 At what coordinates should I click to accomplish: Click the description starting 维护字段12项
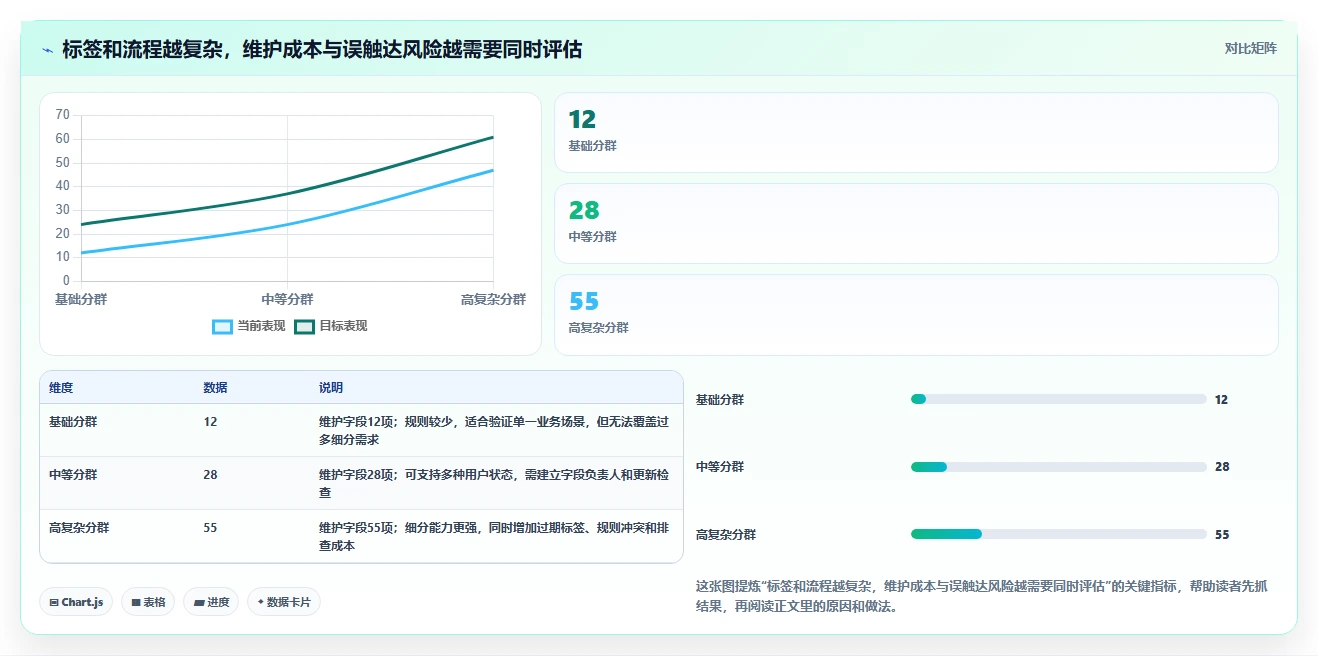point(494,431)
